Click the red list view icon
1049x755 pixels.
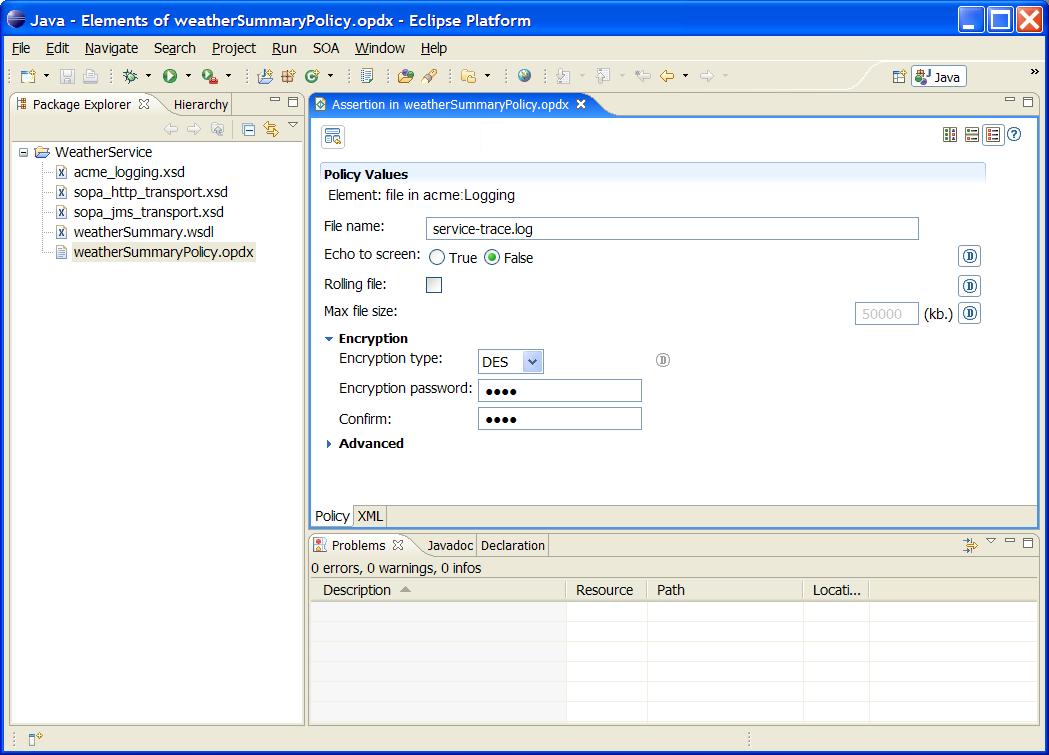993,135
